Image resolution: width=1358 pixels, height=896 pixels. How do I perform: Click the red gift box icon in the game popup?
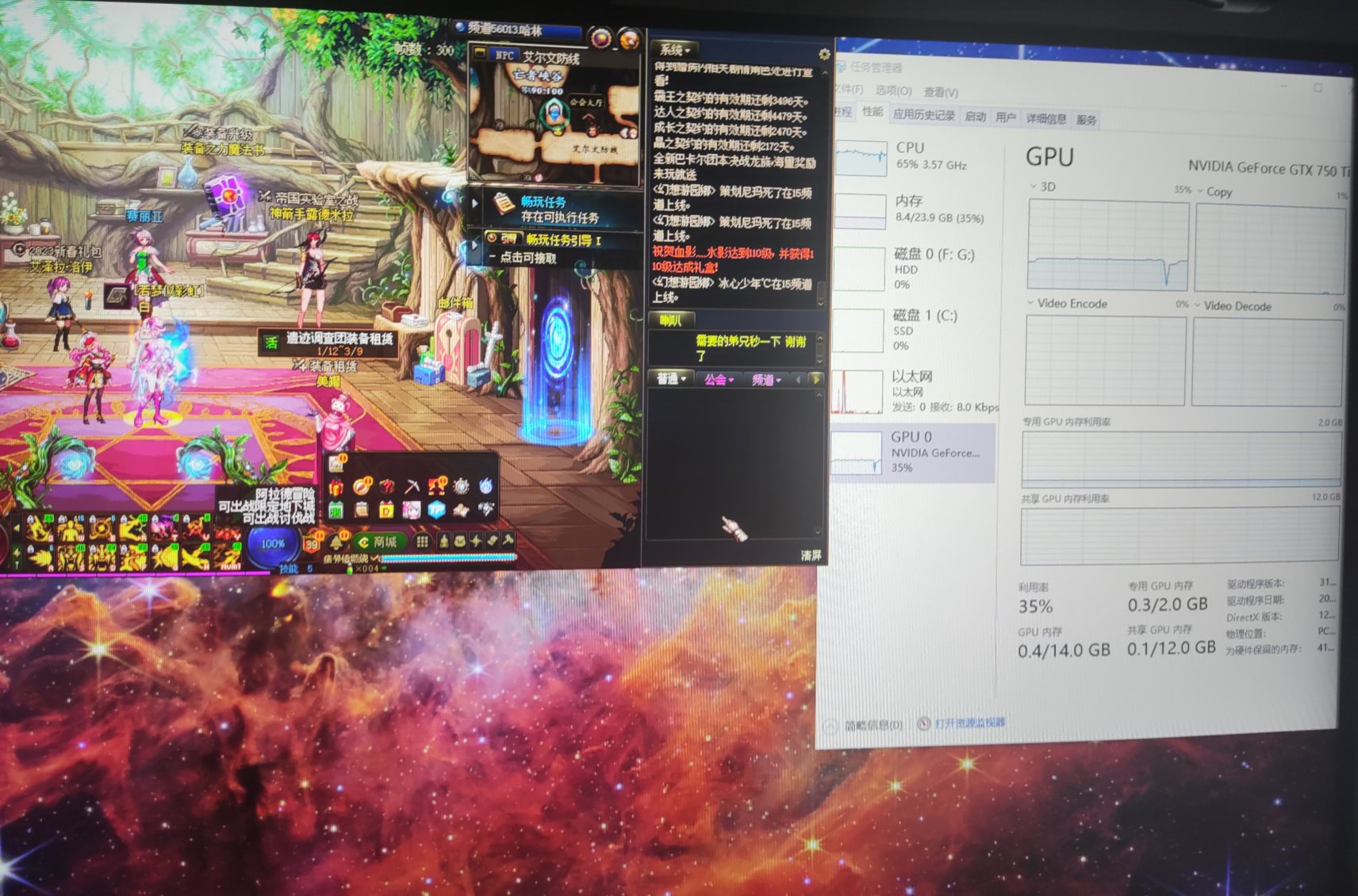[x=336, y=487]
